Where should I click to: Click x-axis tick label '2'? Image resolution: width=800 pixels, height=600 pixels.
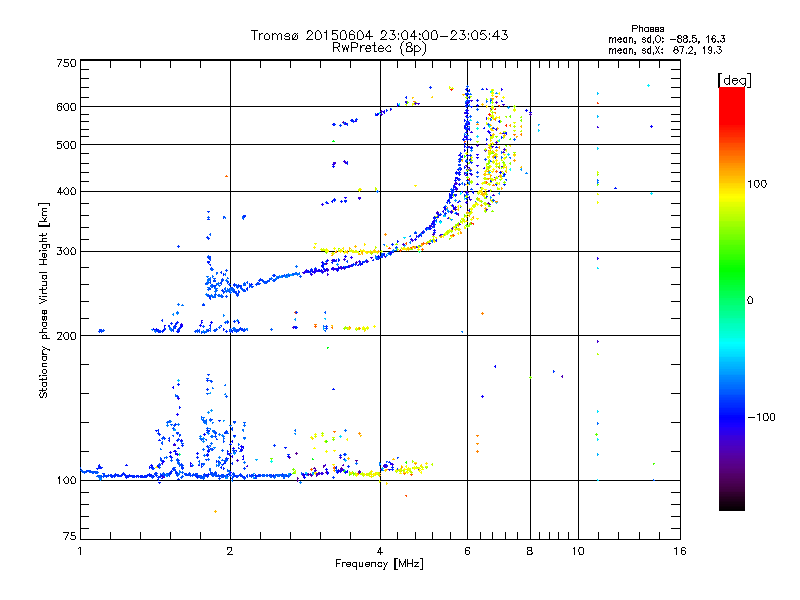pos(230,551)
